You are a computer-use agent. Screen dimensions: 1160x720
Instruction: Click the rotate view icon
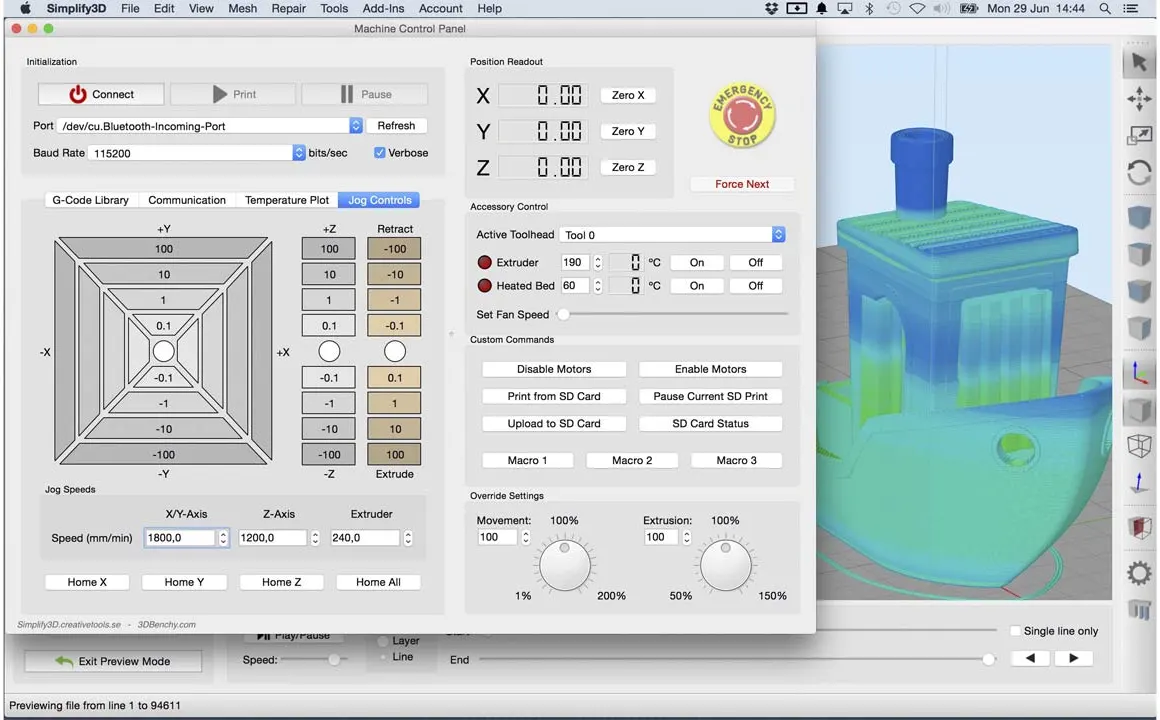coord(1139,173)
